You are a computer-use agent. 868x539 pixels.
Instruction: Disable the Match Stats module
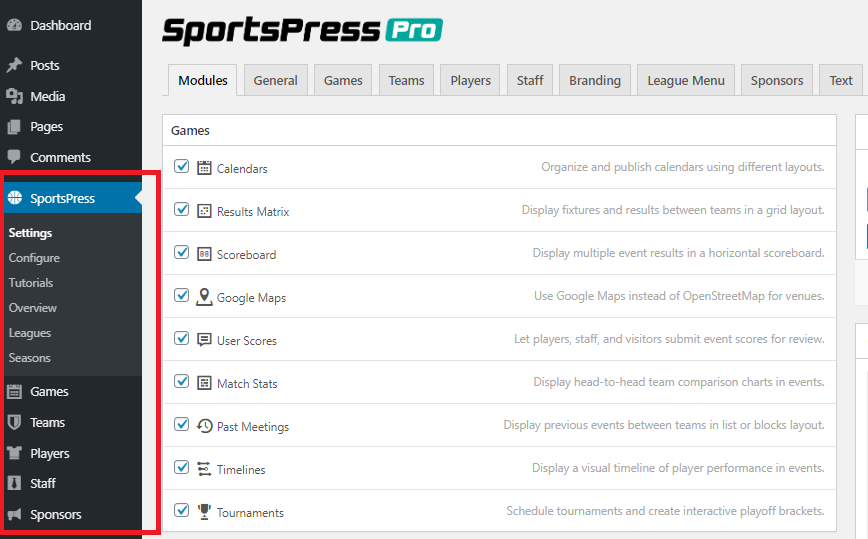click(x=182, y=381)
